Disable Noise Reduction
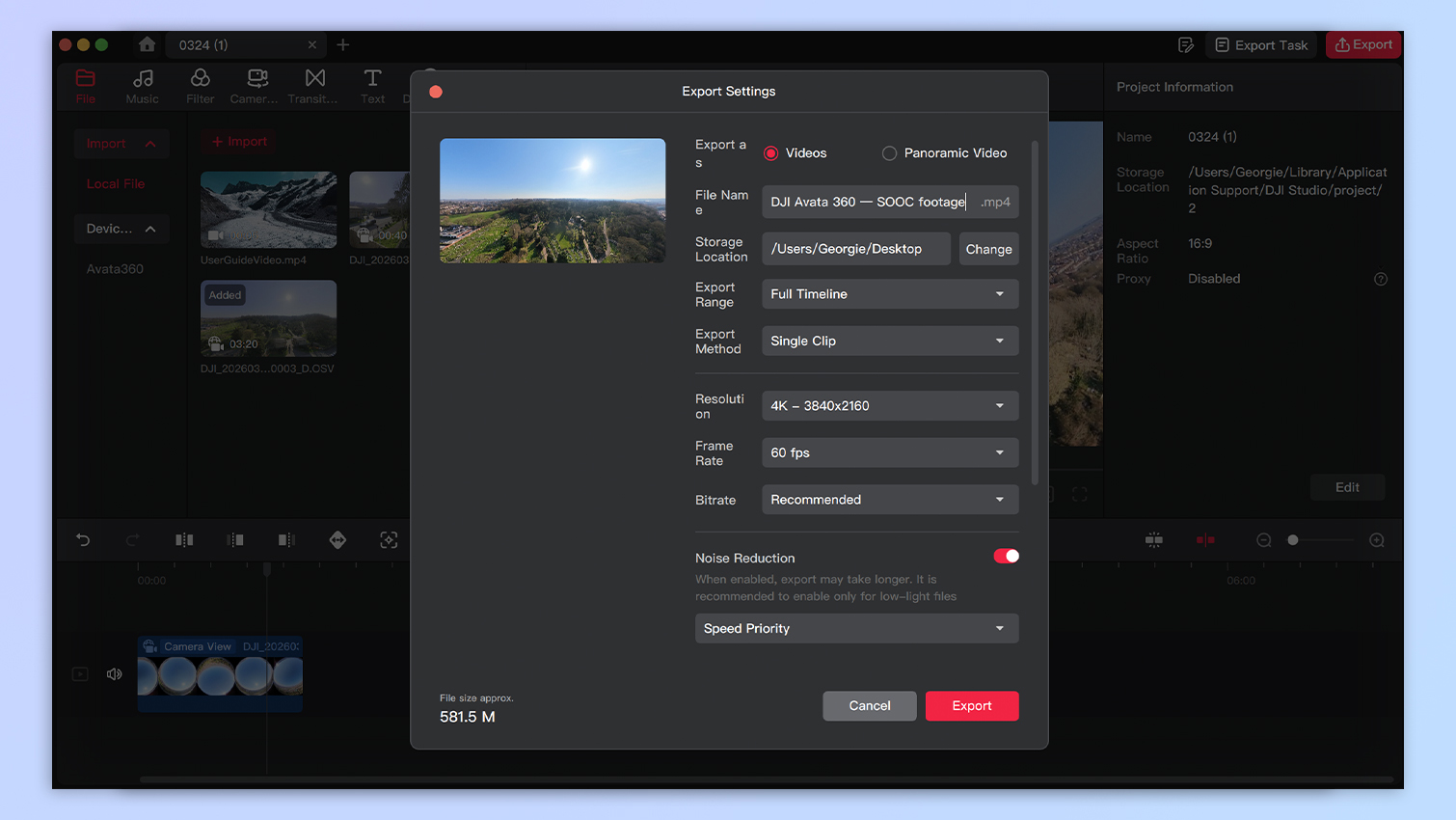1456x820 pixels. point(1006,556)
